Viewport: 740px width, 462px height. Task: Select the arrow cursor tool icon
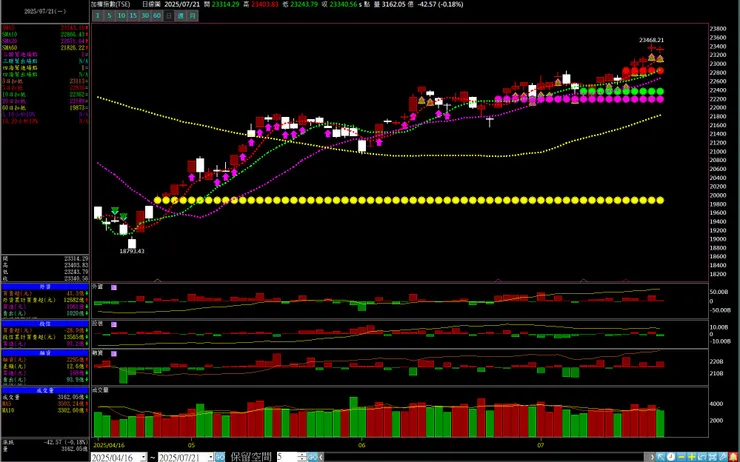[x=661, y=457]
